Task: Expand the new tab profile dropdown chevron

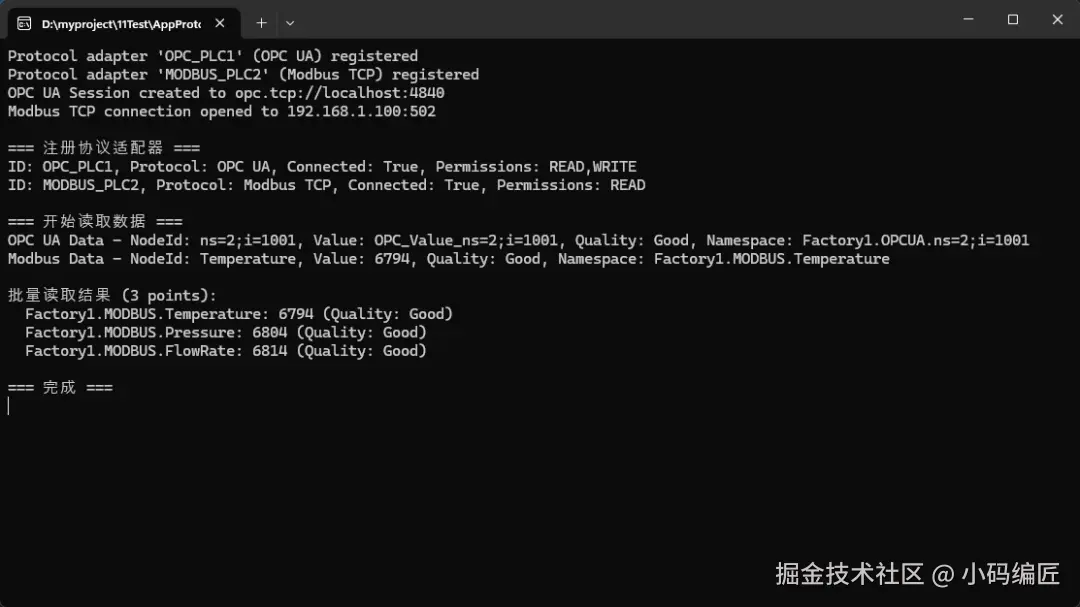Action: [290, 22]
